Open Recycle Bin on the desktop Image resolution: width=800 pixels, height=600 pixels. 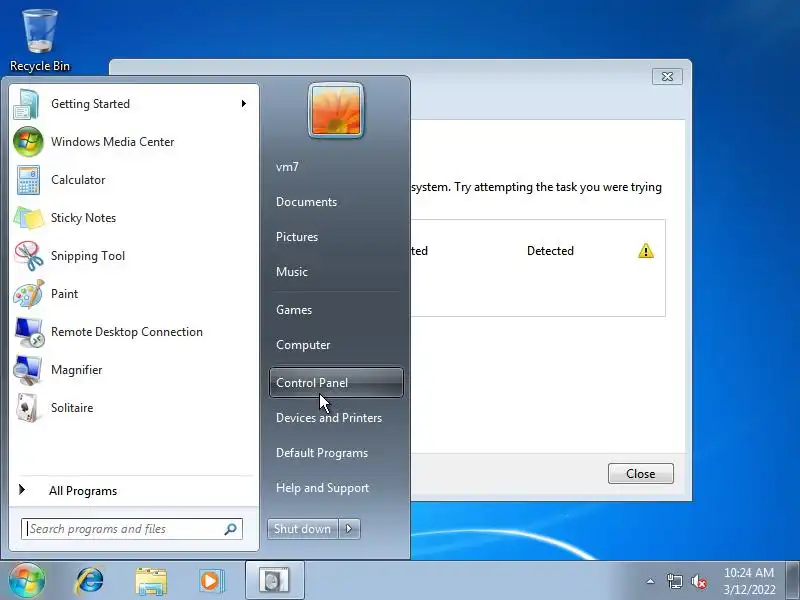point(40,41)
